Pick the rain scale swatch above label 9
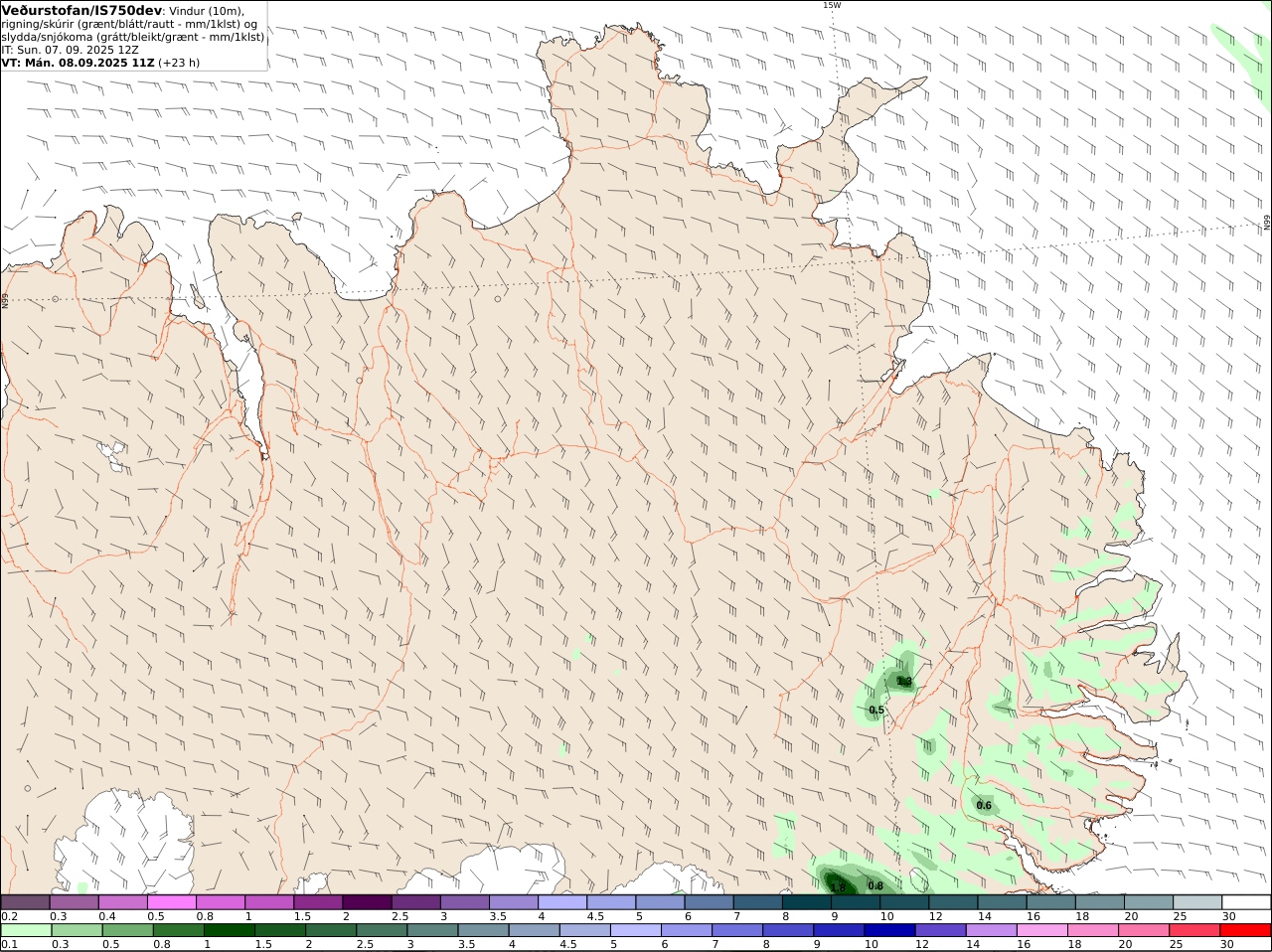Viewport: 1272px width, 952px height. pyautogui.click(x=839, y=930)
